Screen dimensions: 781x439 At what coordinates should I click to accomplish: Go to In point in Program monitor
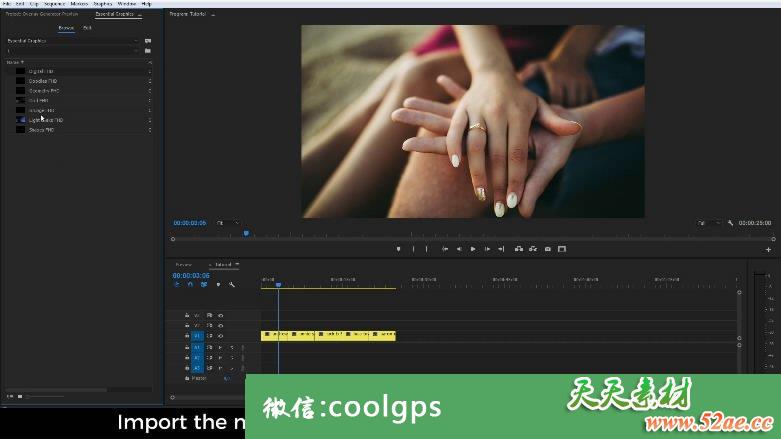tap(445, 249)
